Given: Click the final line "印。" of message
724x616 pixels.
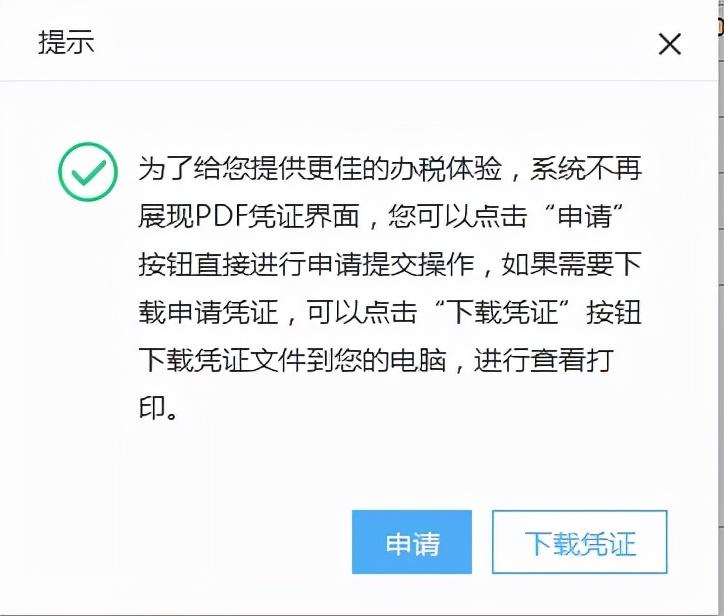Looking at the screenshot, I should pyautogui.click(x=158, y=408).
